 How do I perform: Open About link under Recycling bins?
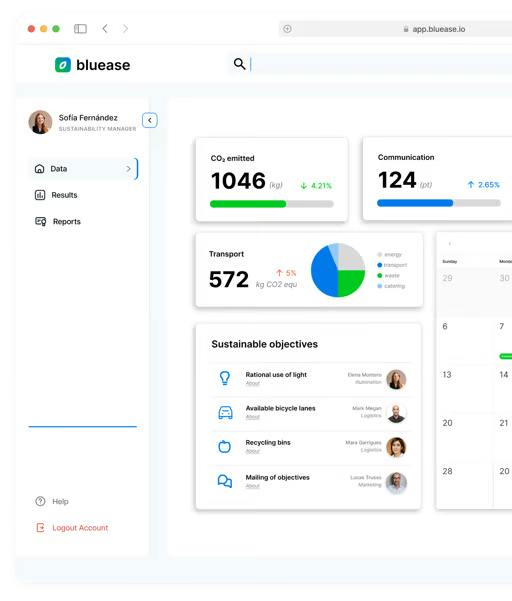pos(253,451)
